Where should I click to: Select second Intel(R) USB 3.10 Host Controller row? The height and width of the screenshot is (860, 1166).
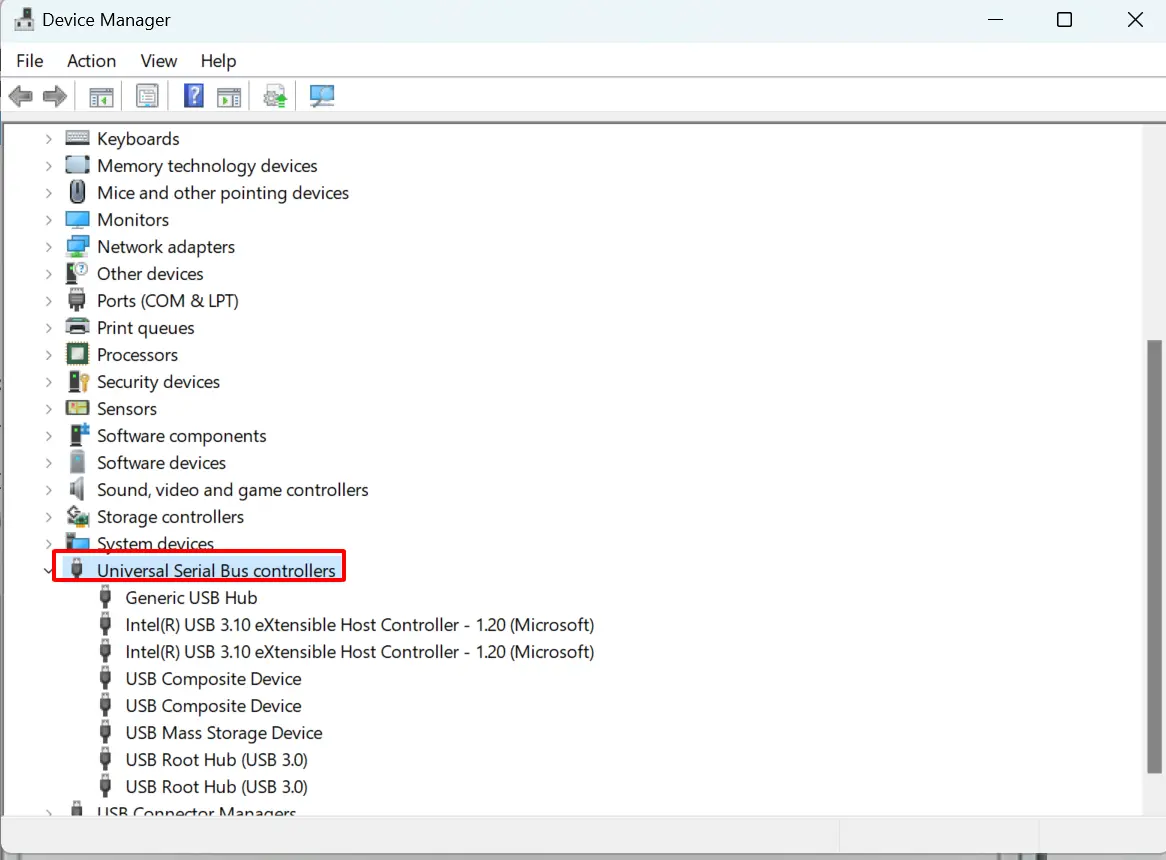click(360, 652)
